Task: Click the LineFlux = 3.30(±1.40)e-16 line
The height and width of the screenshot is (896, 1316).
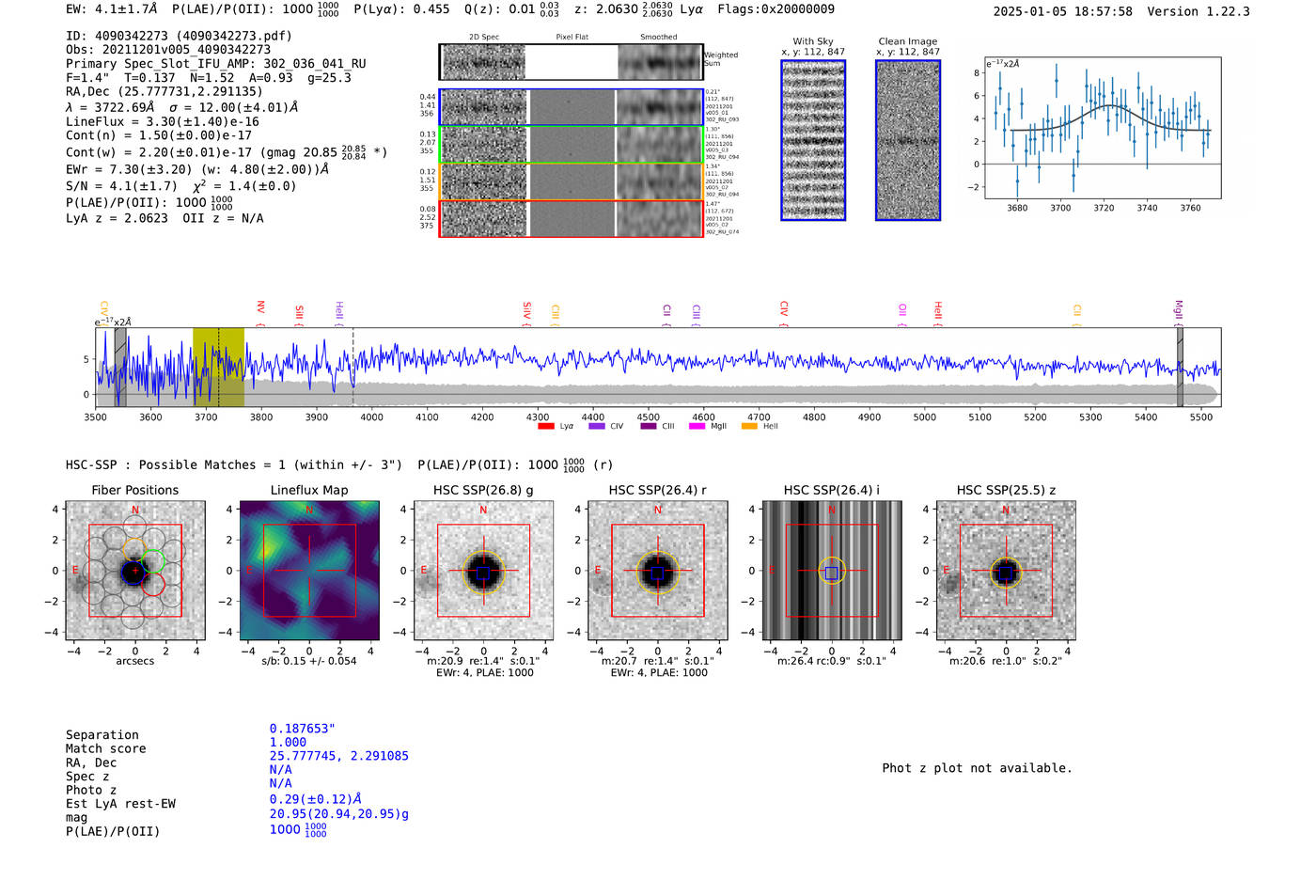Action: pos(163,121)
